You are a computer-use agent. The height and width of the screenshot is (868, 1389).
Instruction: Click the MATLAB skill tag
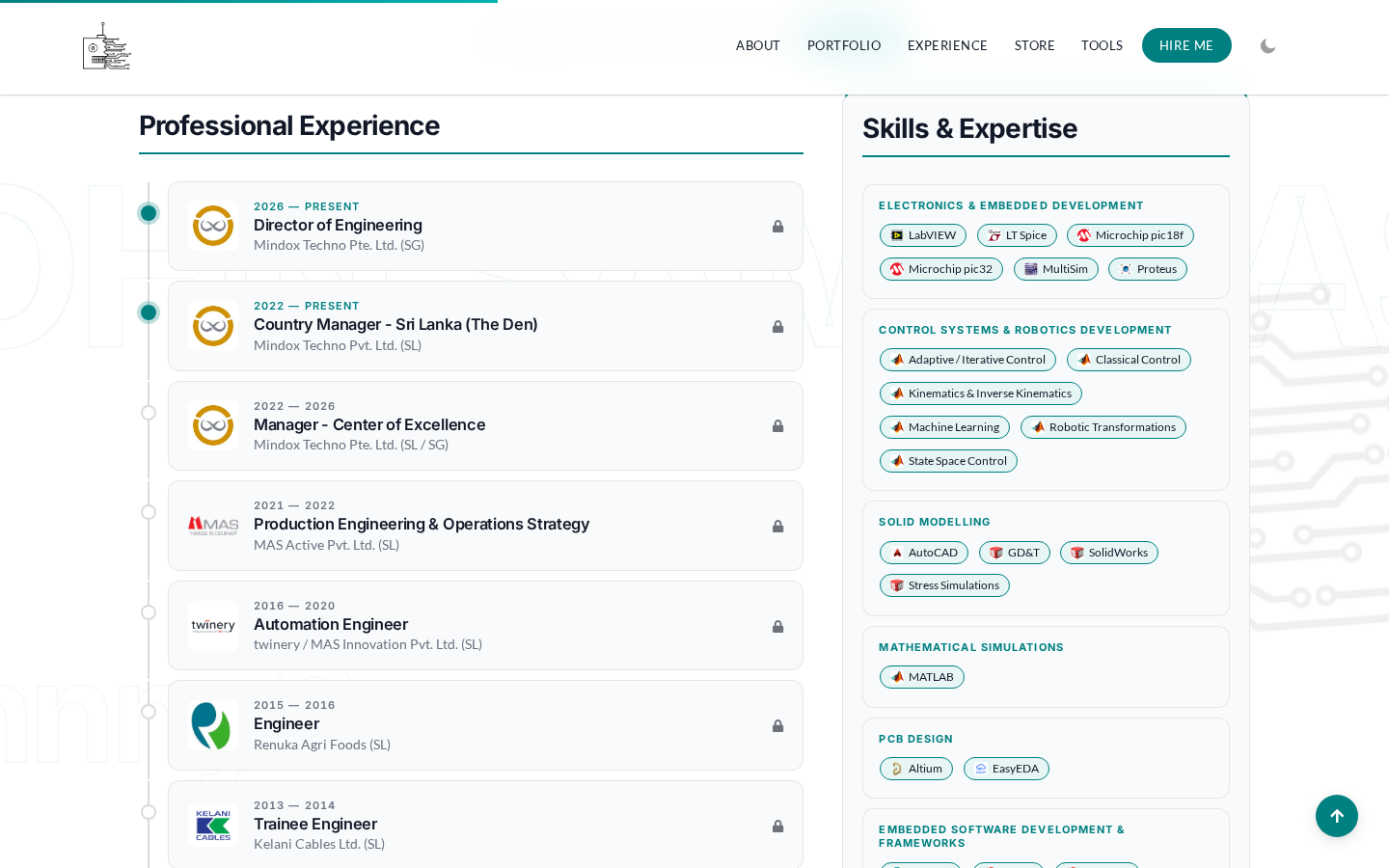922,677
